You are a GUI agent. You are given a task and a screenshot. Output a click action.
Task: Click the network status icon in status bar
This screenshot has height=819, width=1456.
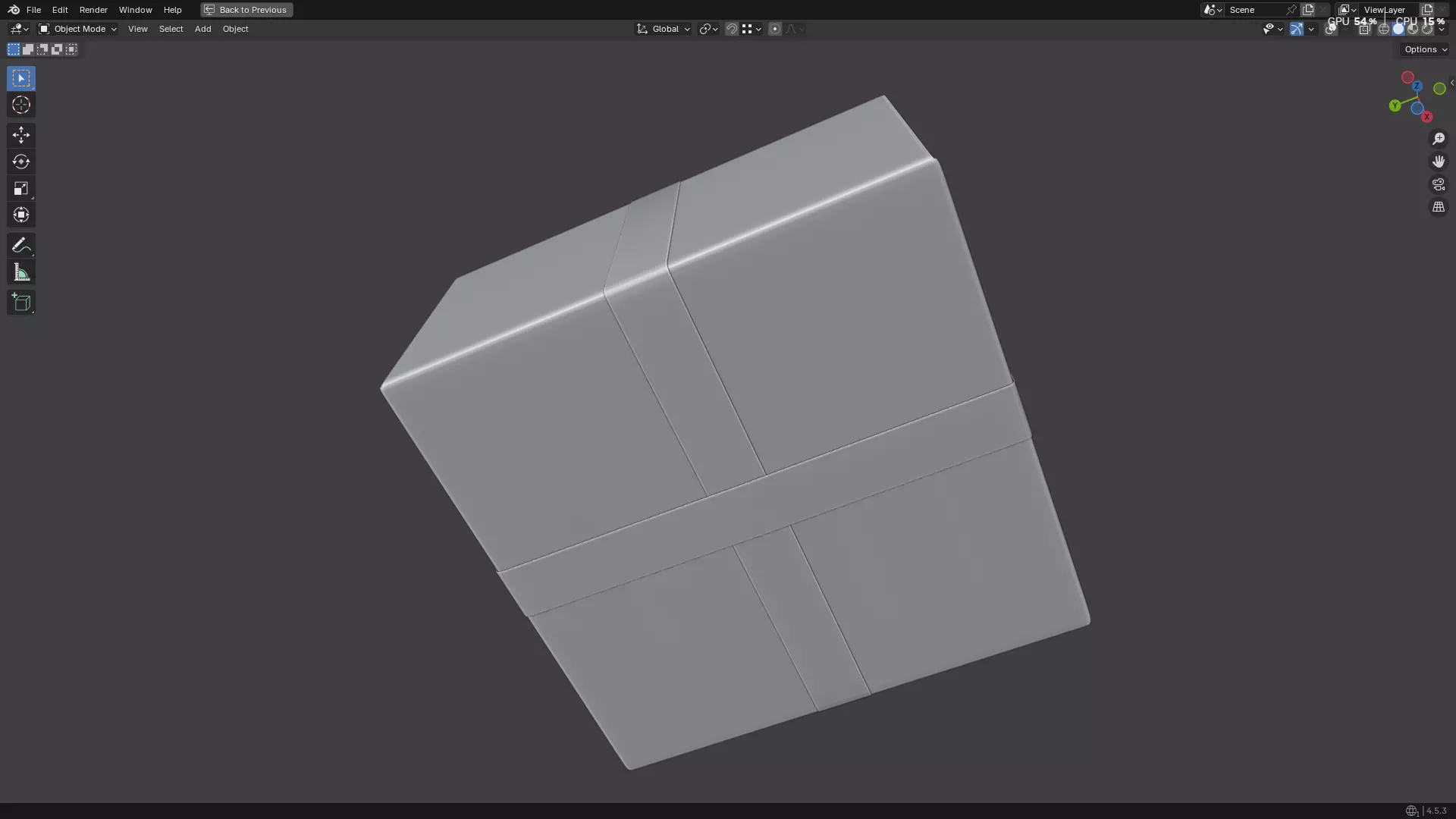coord(1411,811)
